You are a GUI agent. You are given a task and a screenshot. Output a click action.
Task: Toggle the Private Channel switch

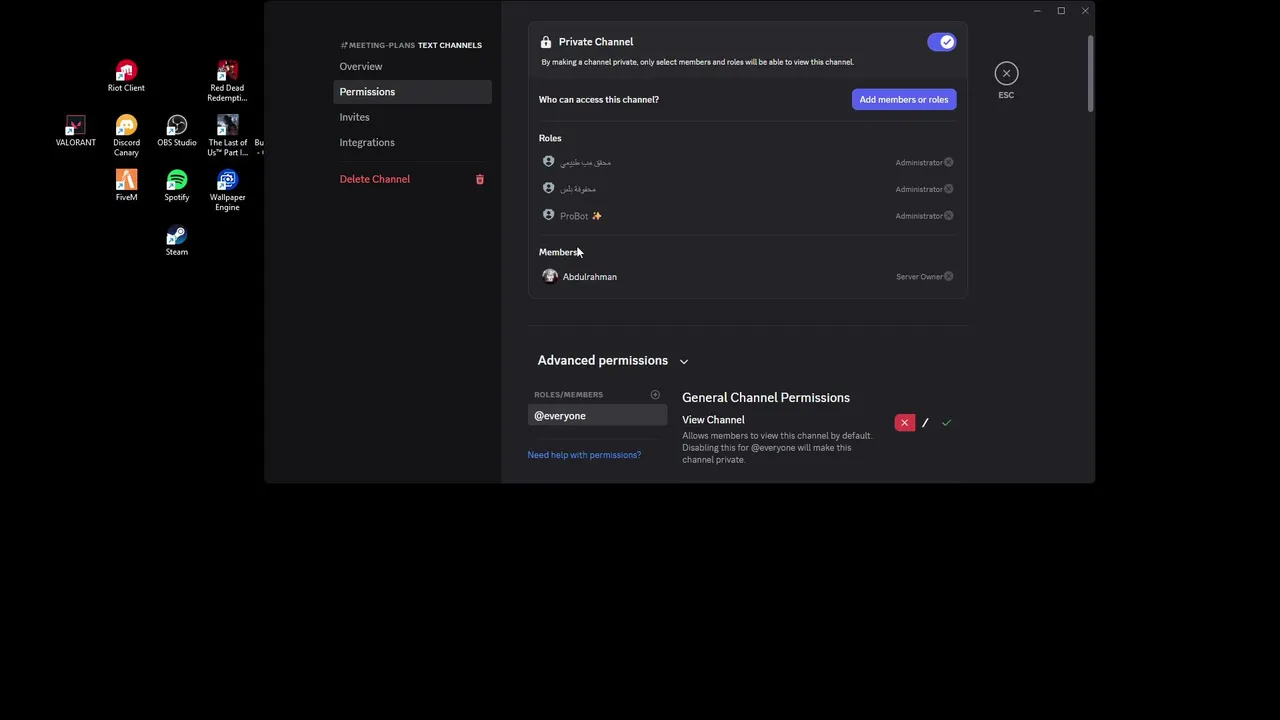[941, 42]
